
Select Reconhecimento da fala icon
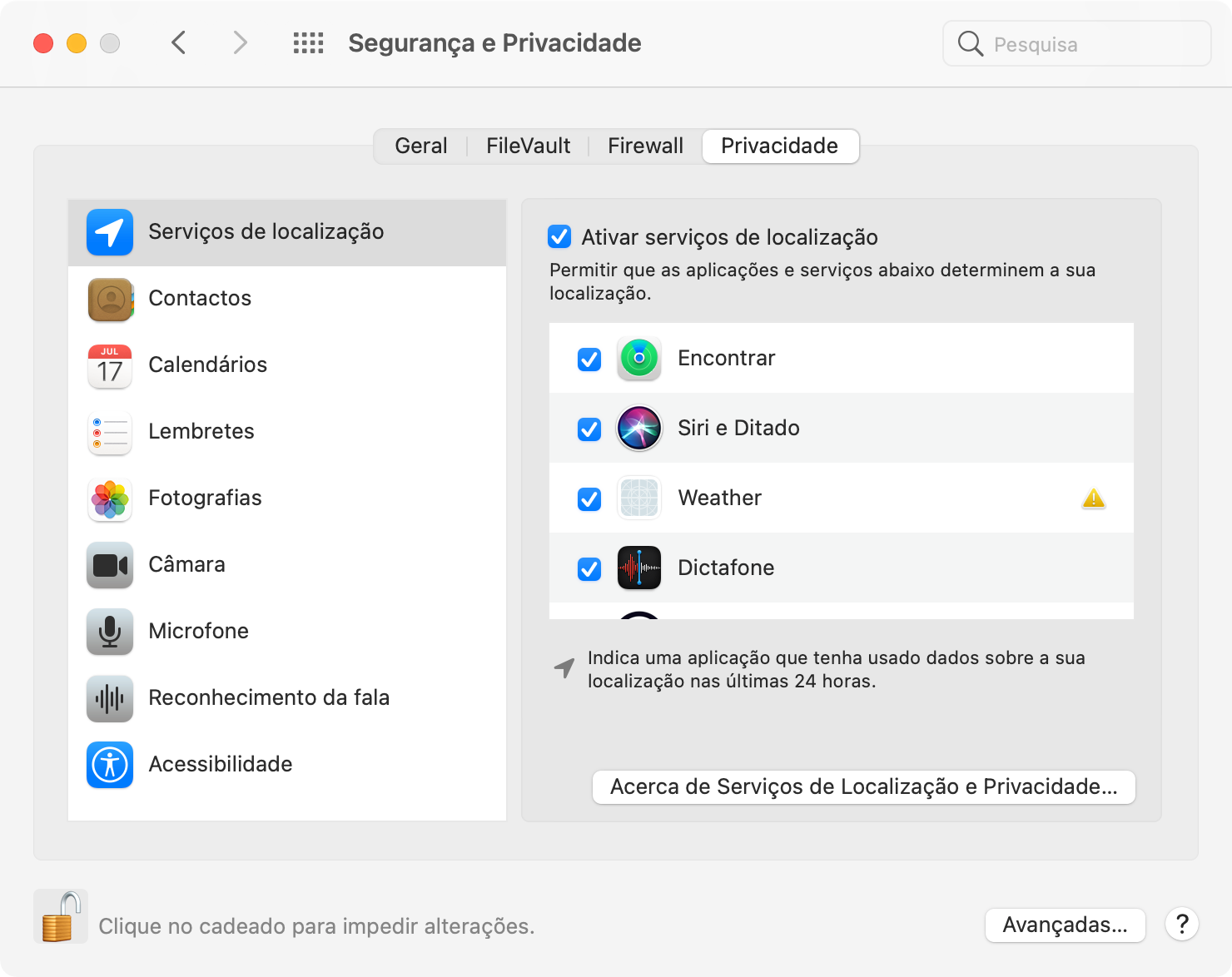click(x=110, y=698)
